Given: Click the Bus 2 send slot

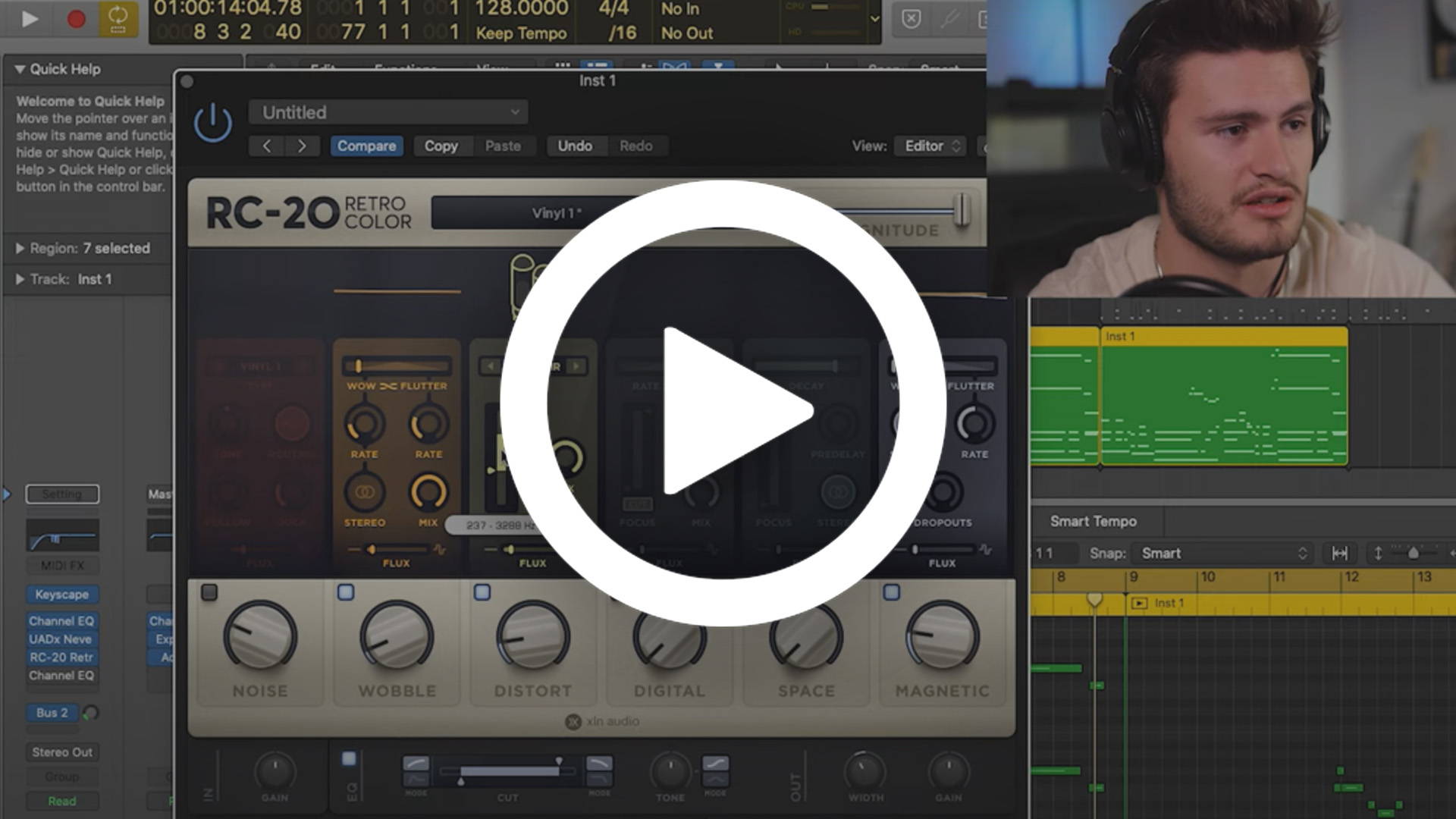Looking at the screenshot, I should click(x=52, y=713).
